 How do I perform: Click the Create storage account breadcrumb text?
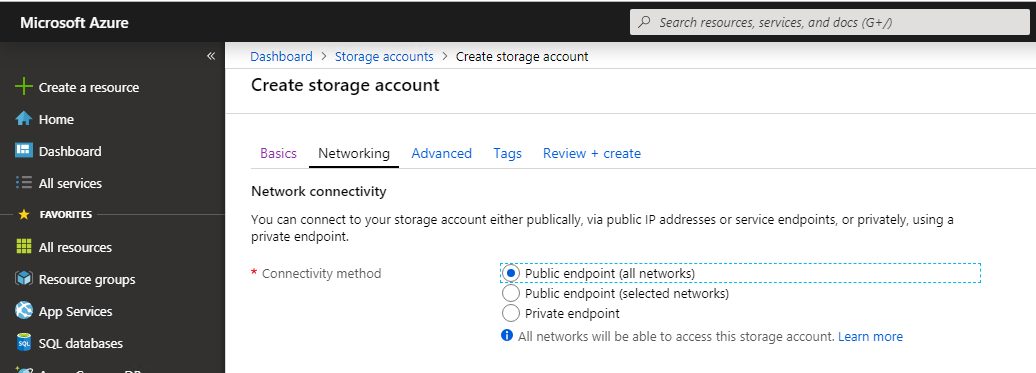(522, 56)
